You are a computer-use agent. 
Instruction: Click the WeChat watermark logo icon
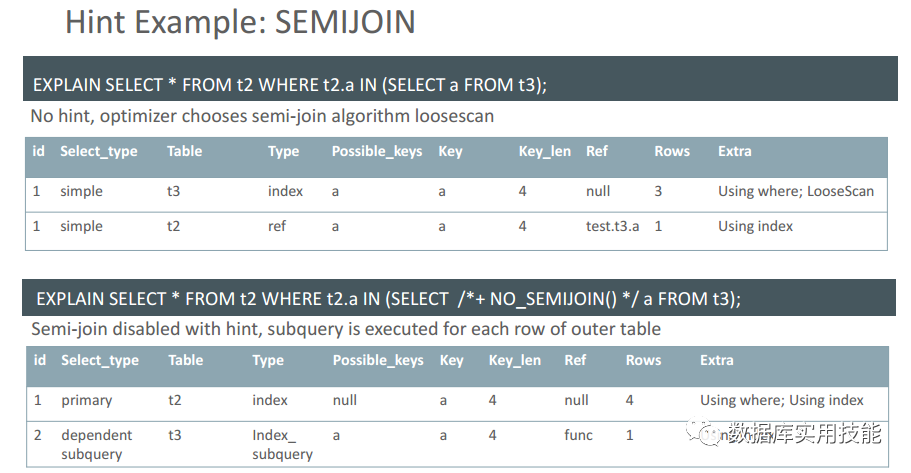pyautogui.click(x=705, y=431)
